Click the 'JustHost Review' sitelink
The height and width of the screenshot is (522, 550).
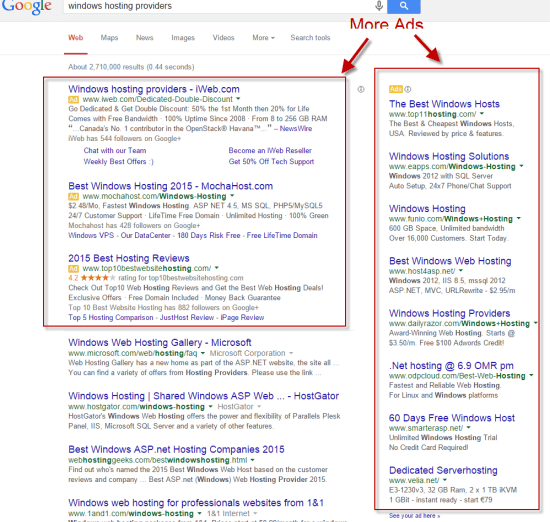[187, 317]
